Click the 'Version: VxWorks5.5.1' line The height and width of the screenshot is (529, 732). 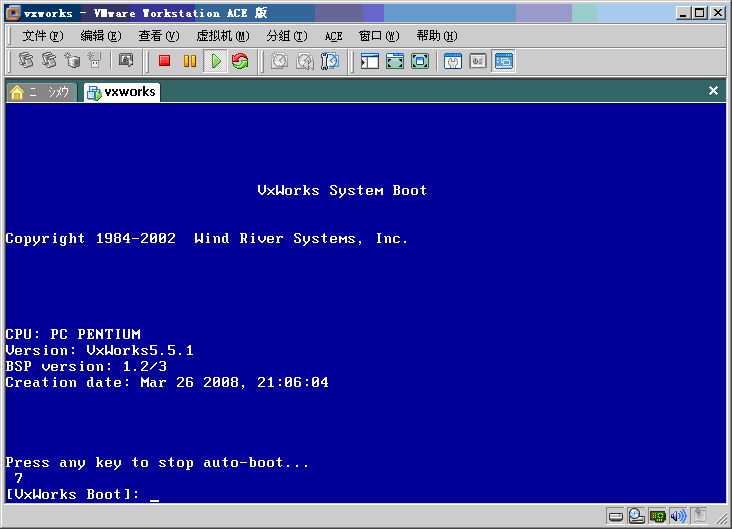[99, 350]
